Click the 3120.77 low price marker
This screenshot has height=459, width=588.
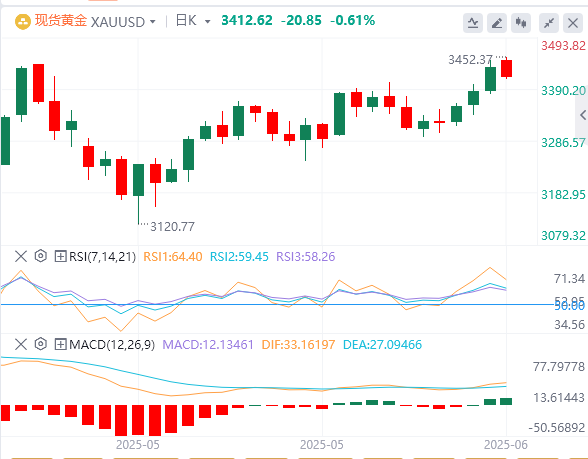tap(172, 226)
